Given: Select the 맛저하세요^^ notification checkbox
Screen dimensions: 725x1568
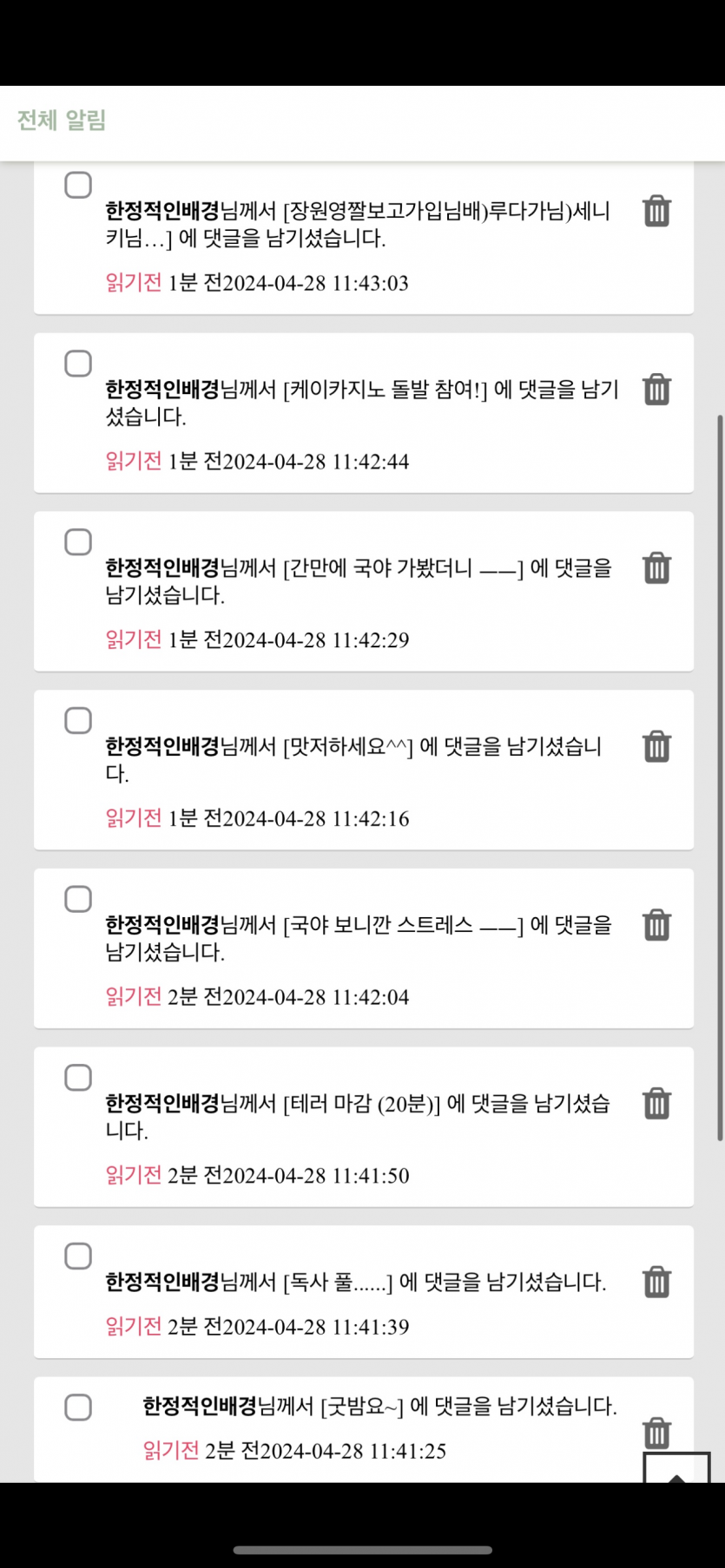Looking at the screenshot, I should 78,720.
